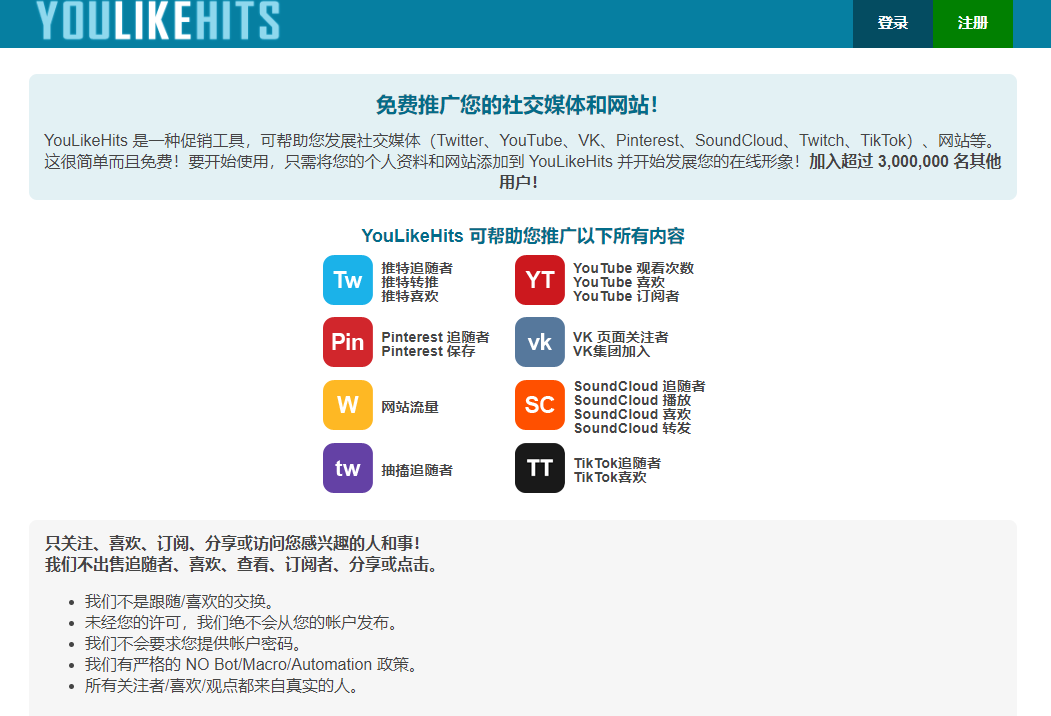1051x716 pixels.
Task: Click the YouLikeHits logo in header
Action: (158, 21)
